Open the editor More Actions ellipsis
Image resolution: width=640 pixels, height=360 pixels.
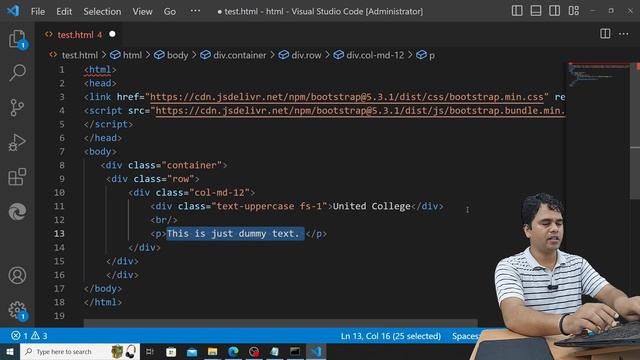pos(624,34)
